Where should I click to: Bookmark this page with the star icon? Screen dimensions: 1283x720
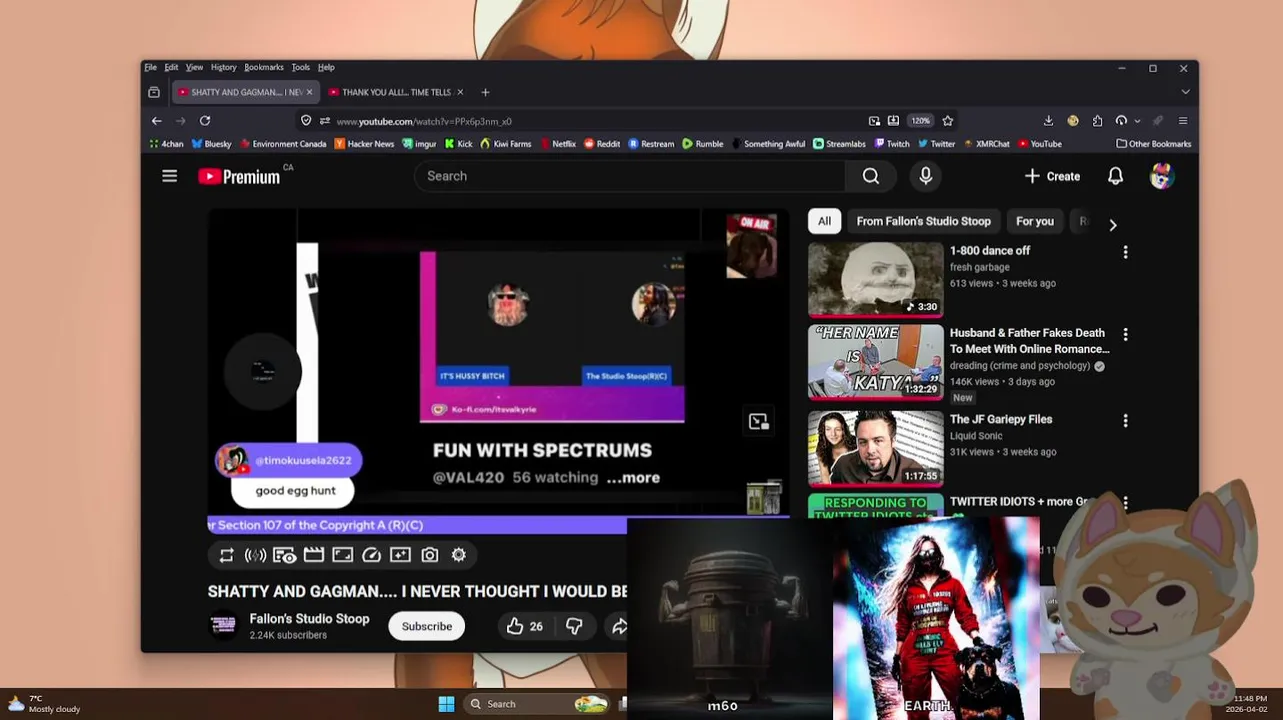(947, 121)
